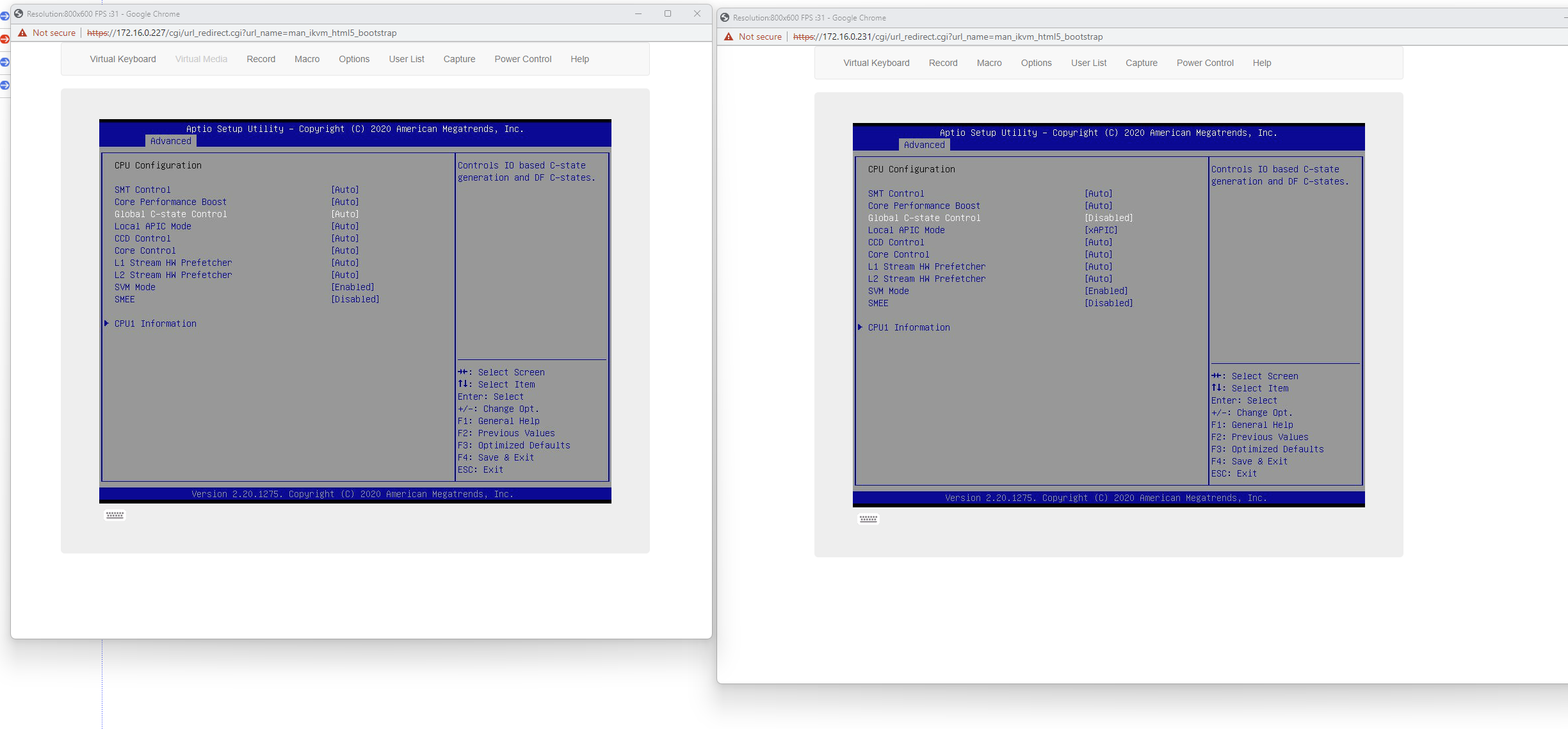Viewport: 1568px width, 729px height.
Task: Click [Enabled] value for SVM Mode in left BIOS
Action: point(353,287)
